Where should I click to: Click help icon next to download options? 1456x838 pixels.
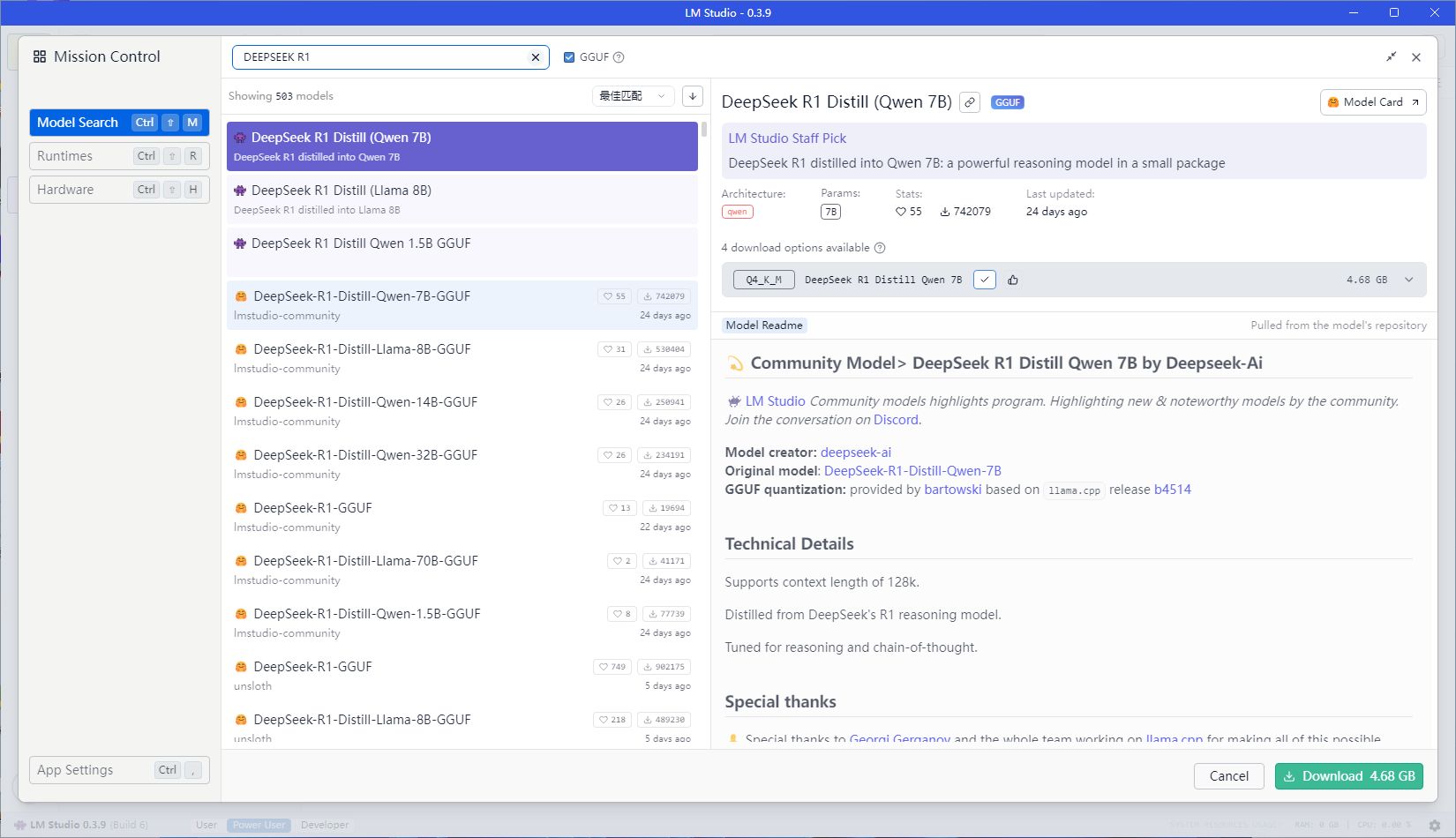coord(880,248)
